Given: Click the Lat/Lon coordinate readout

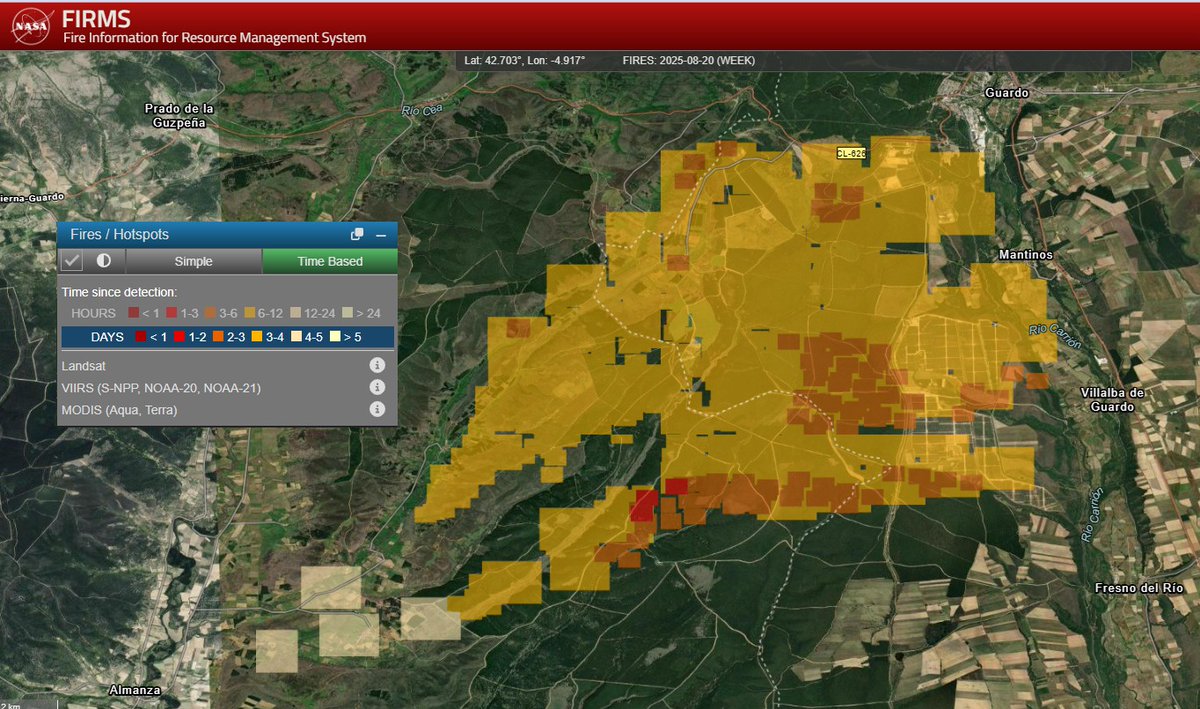Looking at the screenshot, I should click(525, 61).
